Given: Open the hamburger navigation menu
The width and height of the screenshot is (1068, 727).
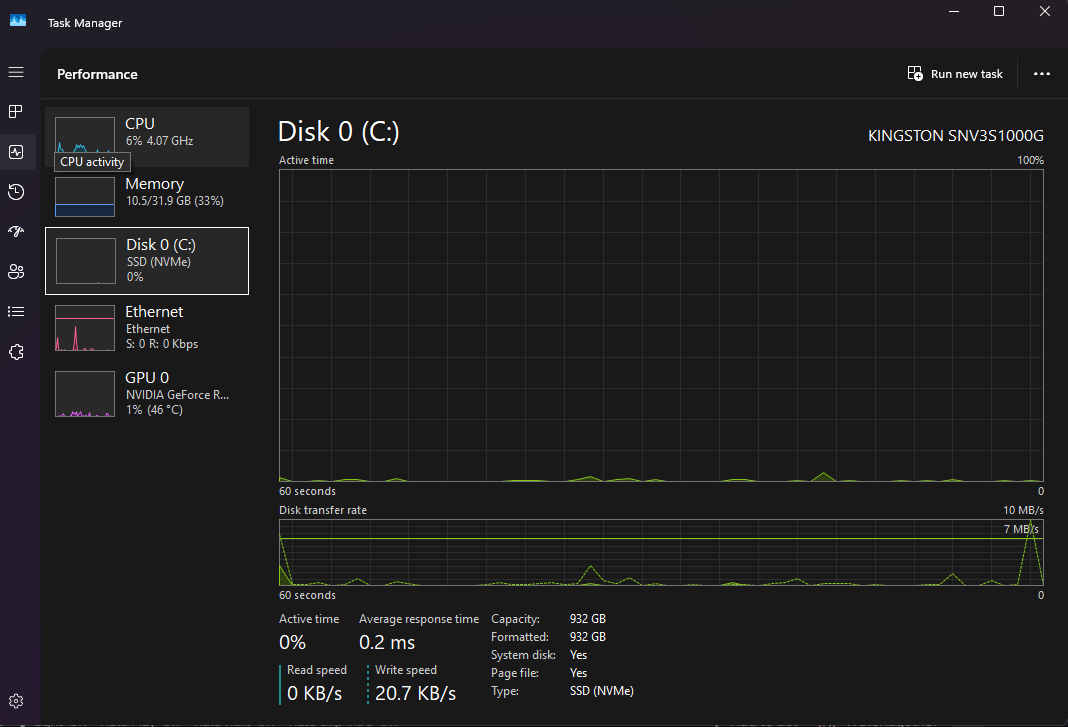Looking at the screenshot, I should tap(16, 72).
